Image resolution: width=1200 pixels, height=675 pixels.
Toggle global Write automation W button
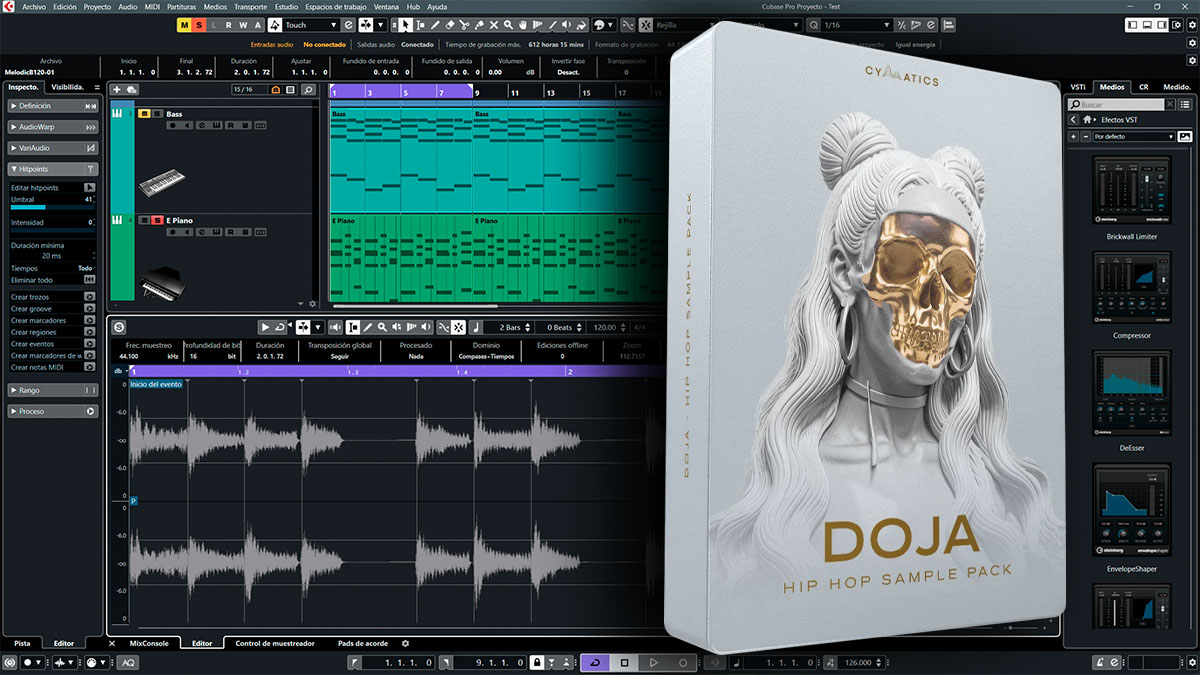pyautogui.click(x=244, y=24)
